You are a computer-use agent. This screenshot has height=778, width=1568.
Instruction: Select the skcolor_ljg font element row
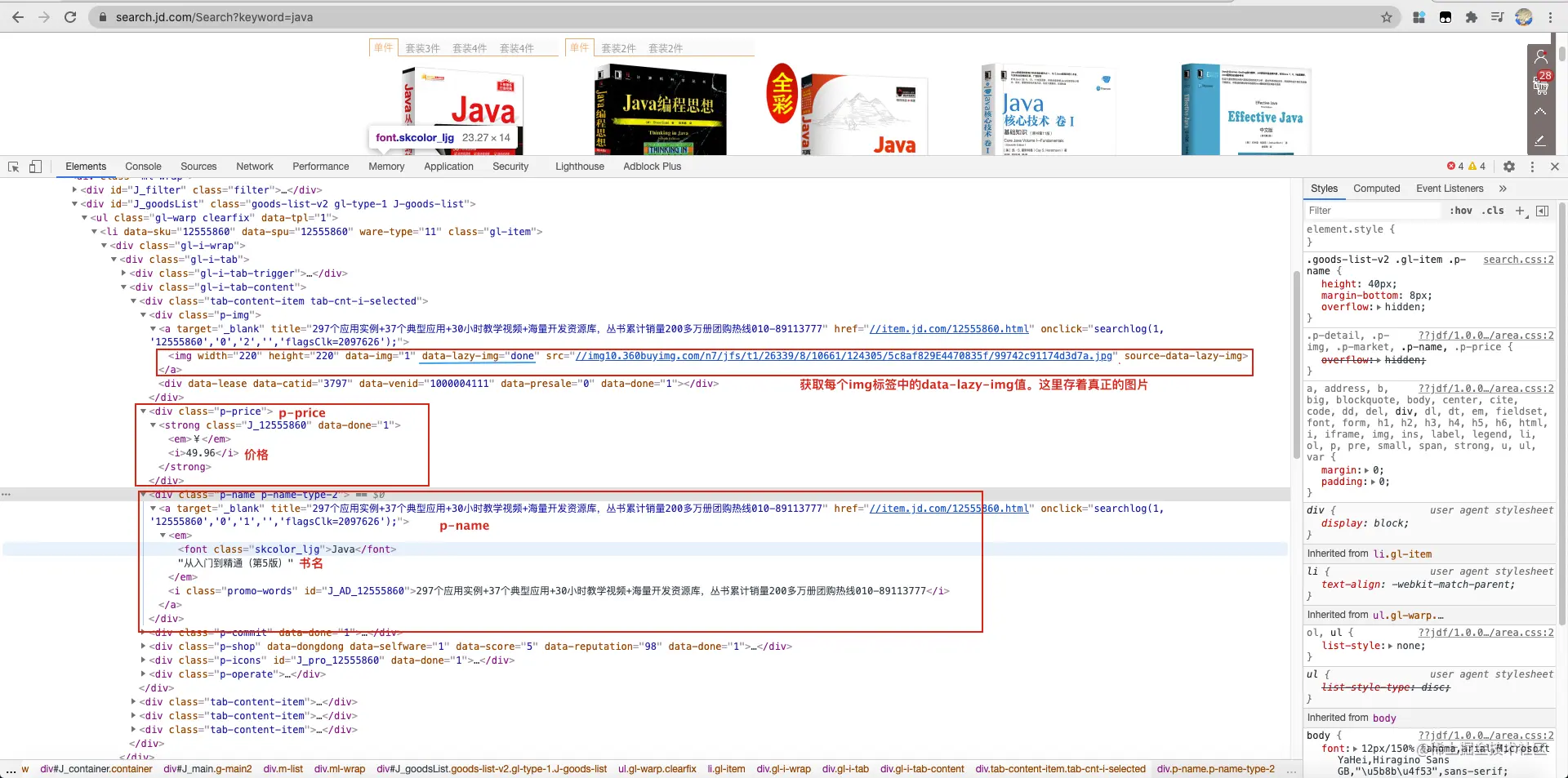[x=287, y=549]
